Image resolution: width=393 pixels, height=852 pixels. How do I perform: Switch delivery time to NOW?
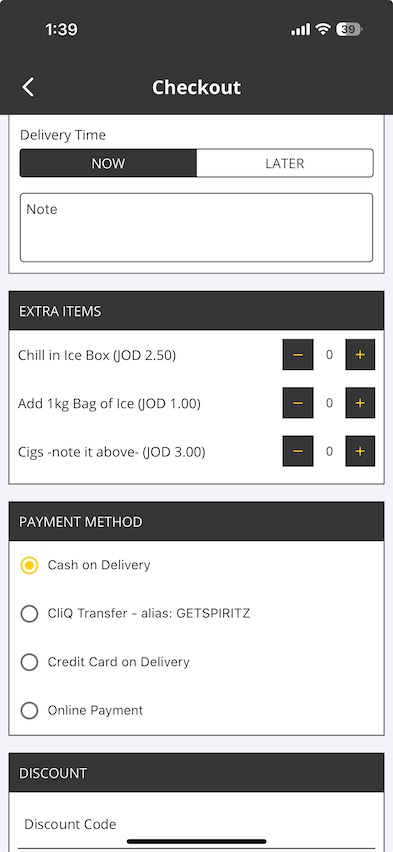(x=108, y=163)
